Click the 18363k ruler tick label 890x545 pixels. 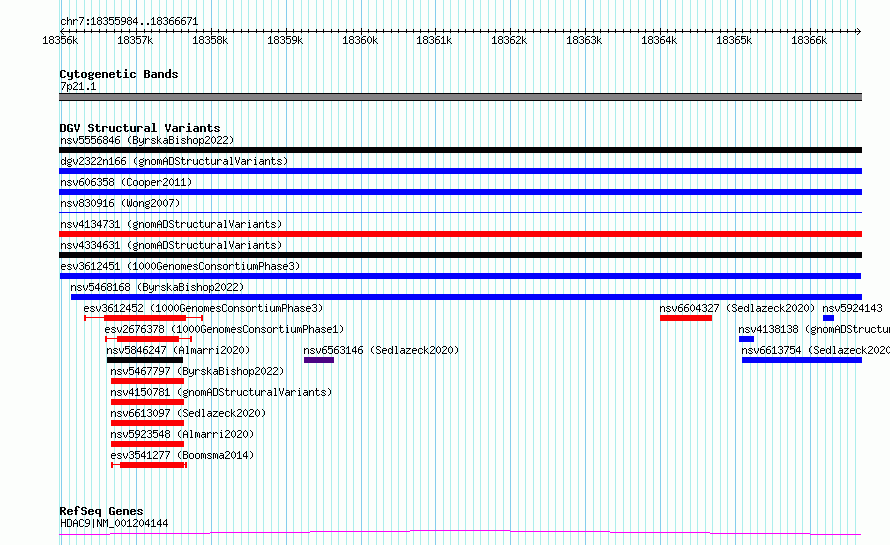tap(584, 40)
